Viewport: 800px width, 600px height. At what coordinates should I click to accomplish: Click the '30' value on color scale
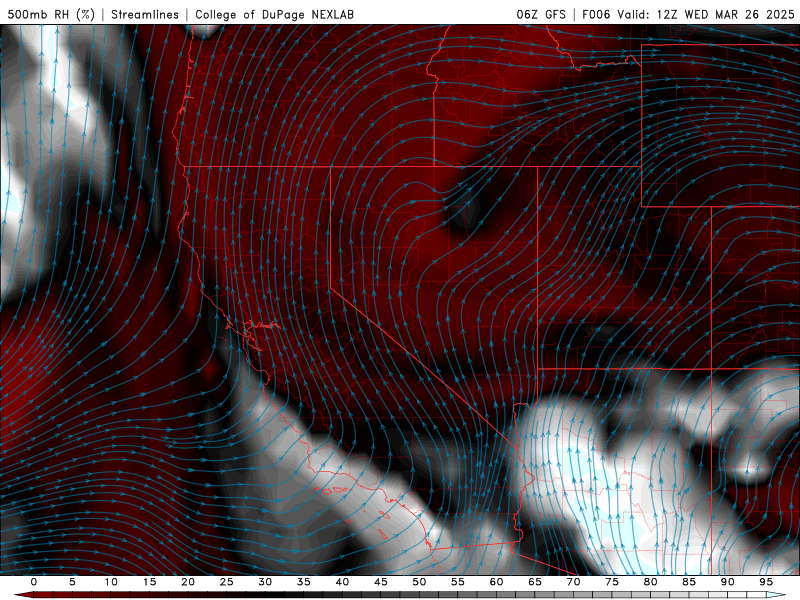(265, 582)
